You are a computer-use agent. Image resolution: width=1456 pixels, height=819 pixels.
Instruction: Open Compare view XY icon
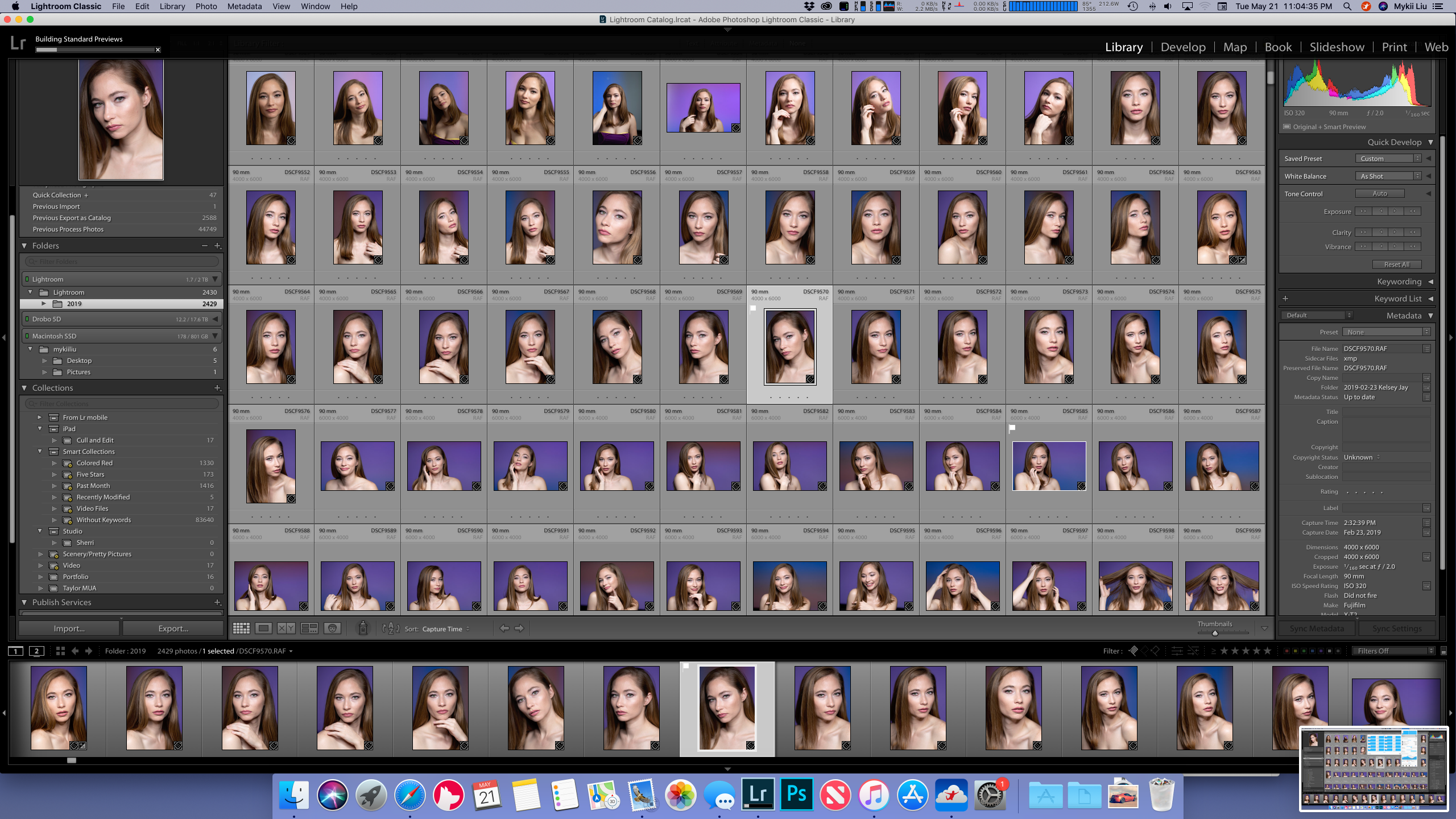(x=286, y=628)
